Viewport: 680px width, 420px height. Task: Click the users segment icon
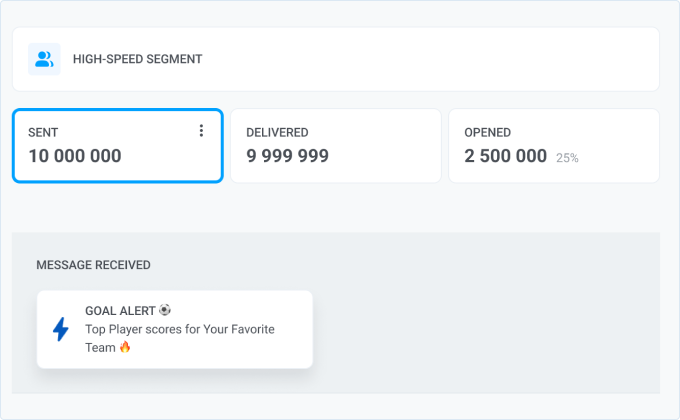[44, 59]
